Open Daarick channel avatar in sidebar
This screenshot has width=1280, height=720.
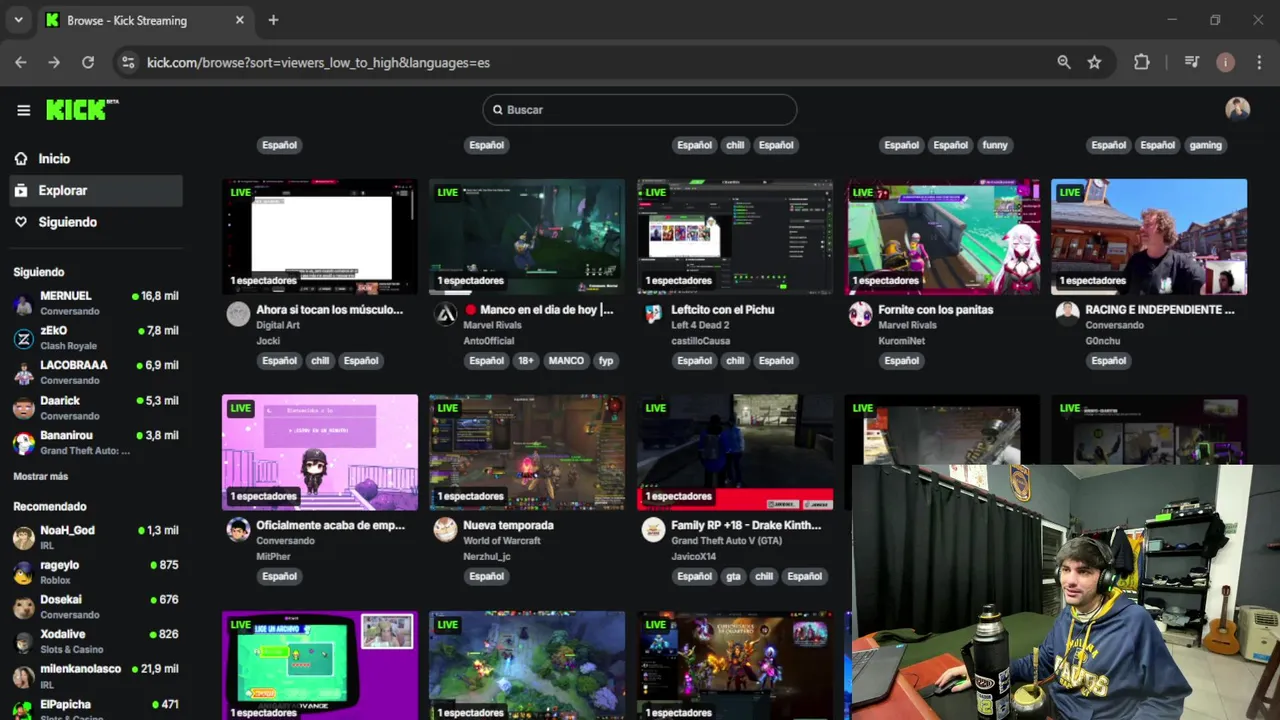point(23,408)
